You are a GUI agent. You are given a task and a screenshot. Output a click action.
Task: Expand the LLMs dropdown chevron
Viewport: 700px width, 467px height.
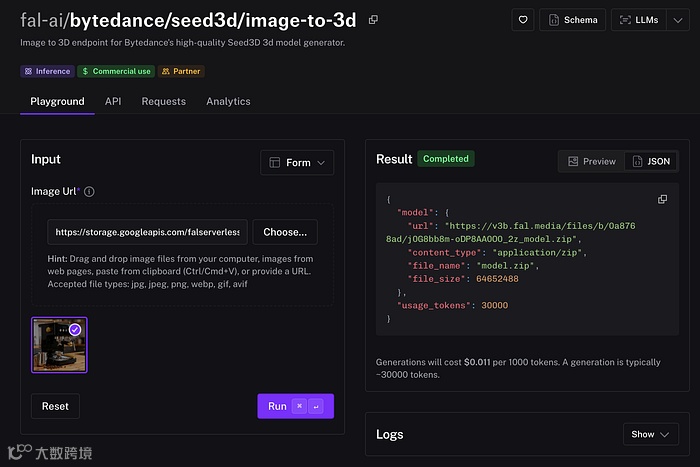[x=678, y=20]
